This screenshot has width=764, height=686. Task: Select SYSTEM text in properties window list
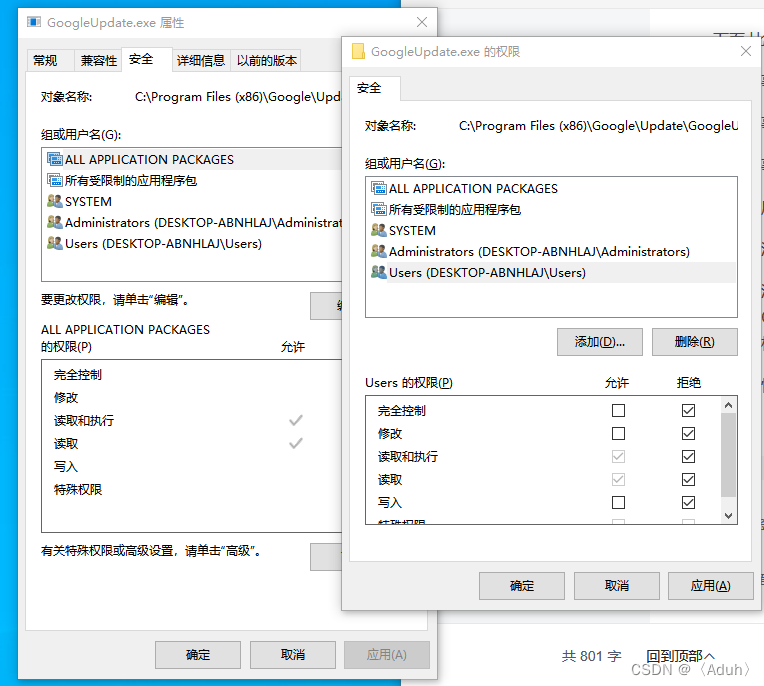coord(88,201)
